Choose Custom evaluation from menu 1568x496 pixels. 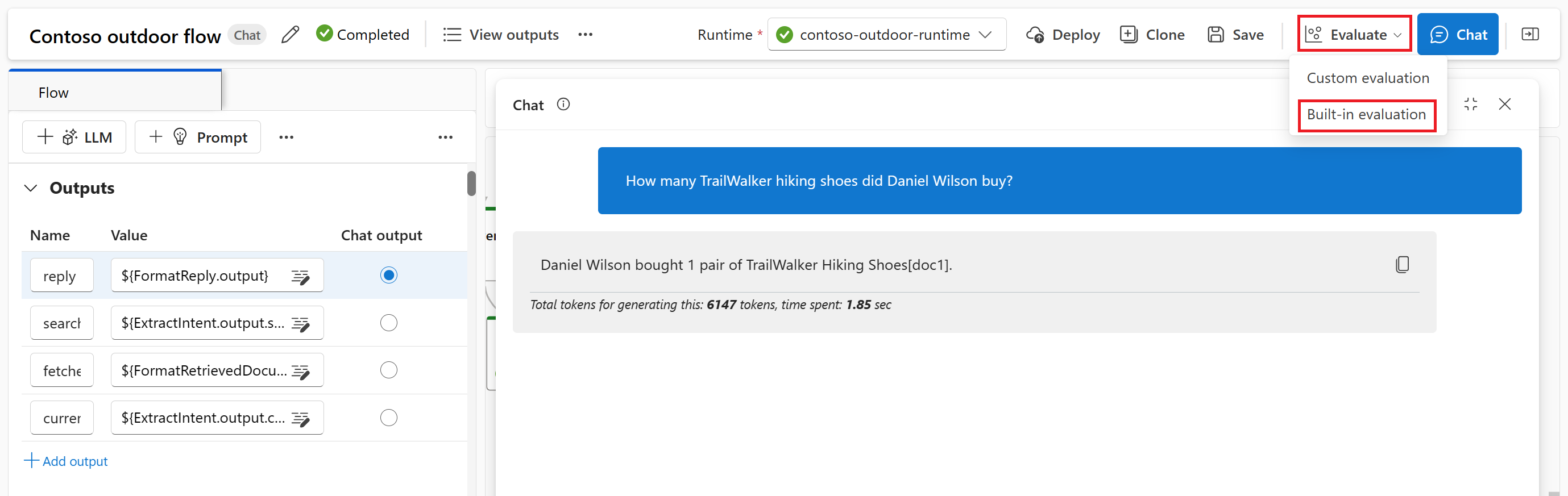point(1368,78)
